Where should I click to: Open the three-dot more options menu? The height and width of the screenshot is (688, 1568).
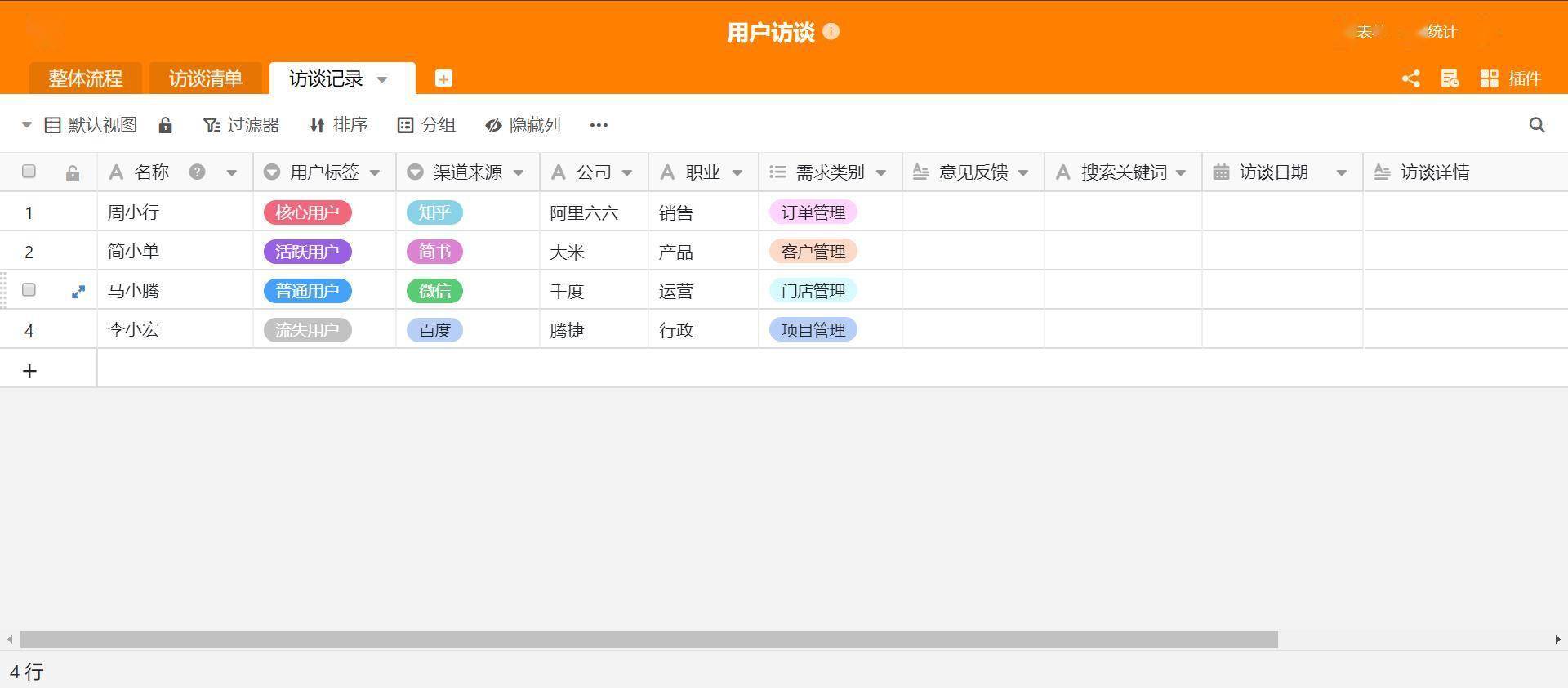pyautogui.click(x=599, y=125)
